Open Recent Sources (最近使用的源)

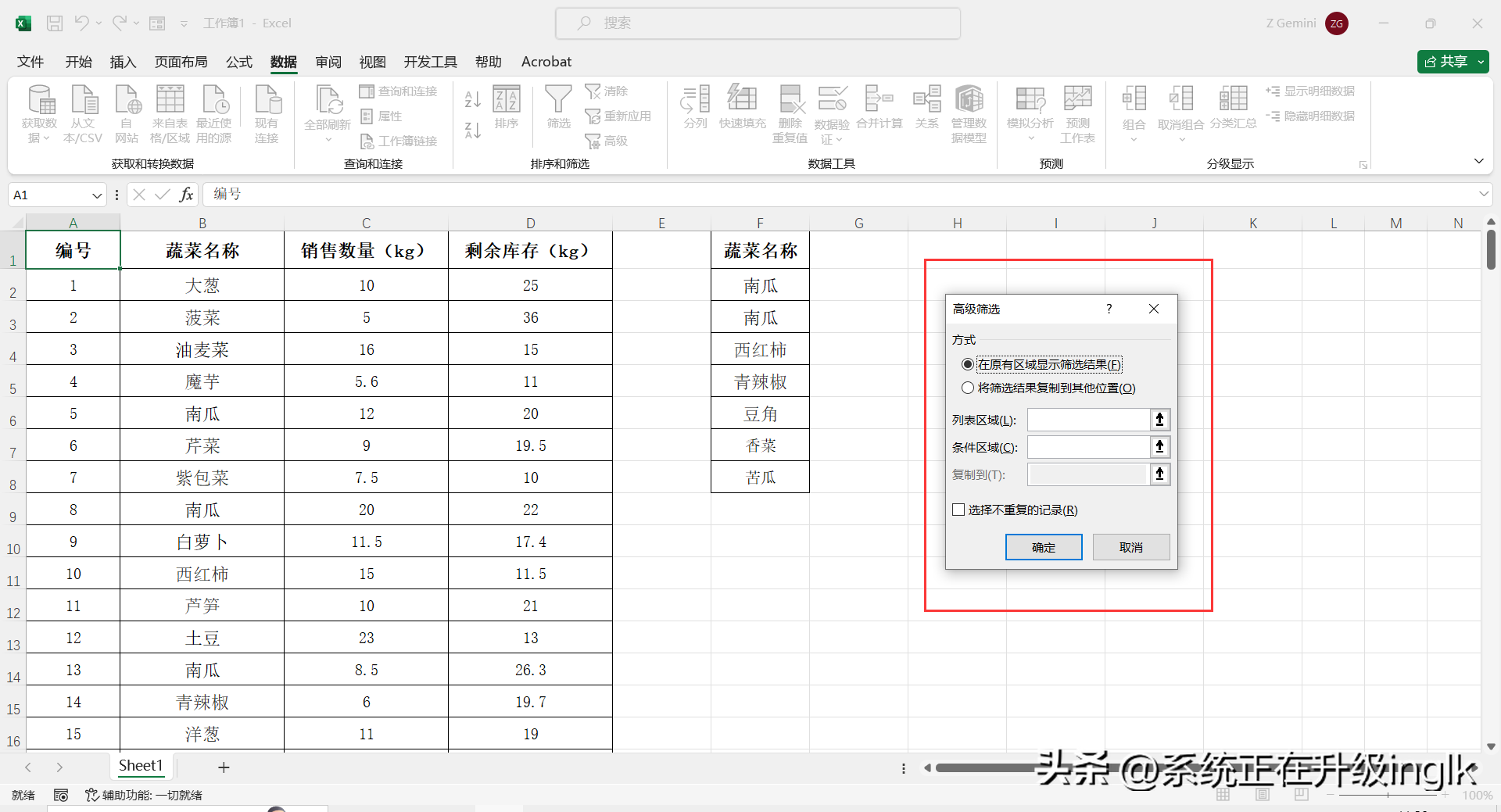[x=213, y=114]
